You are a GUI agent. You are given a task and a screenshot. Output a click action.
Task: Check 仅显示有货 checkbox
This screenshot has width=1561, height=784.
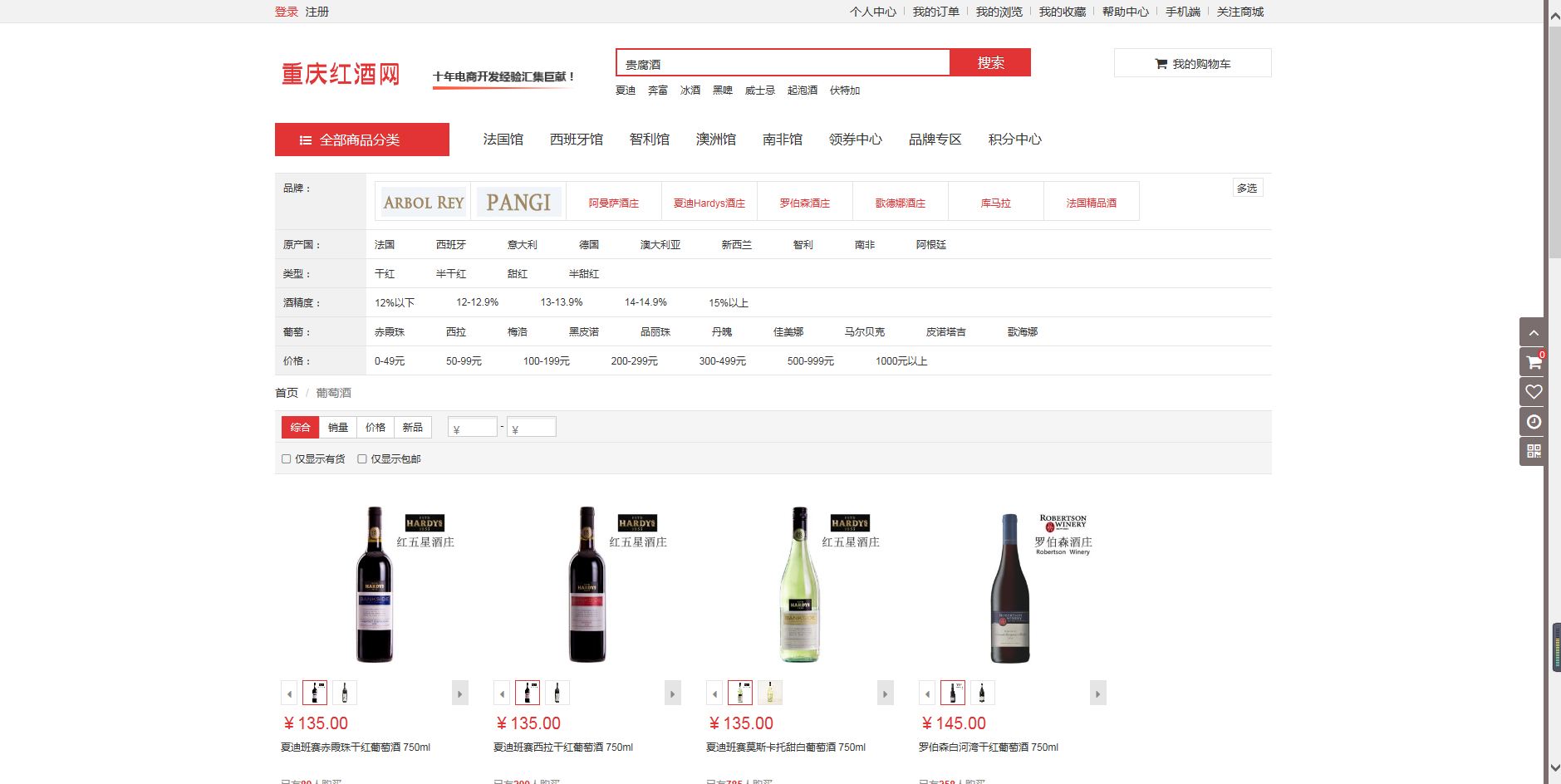click(286, 458)
